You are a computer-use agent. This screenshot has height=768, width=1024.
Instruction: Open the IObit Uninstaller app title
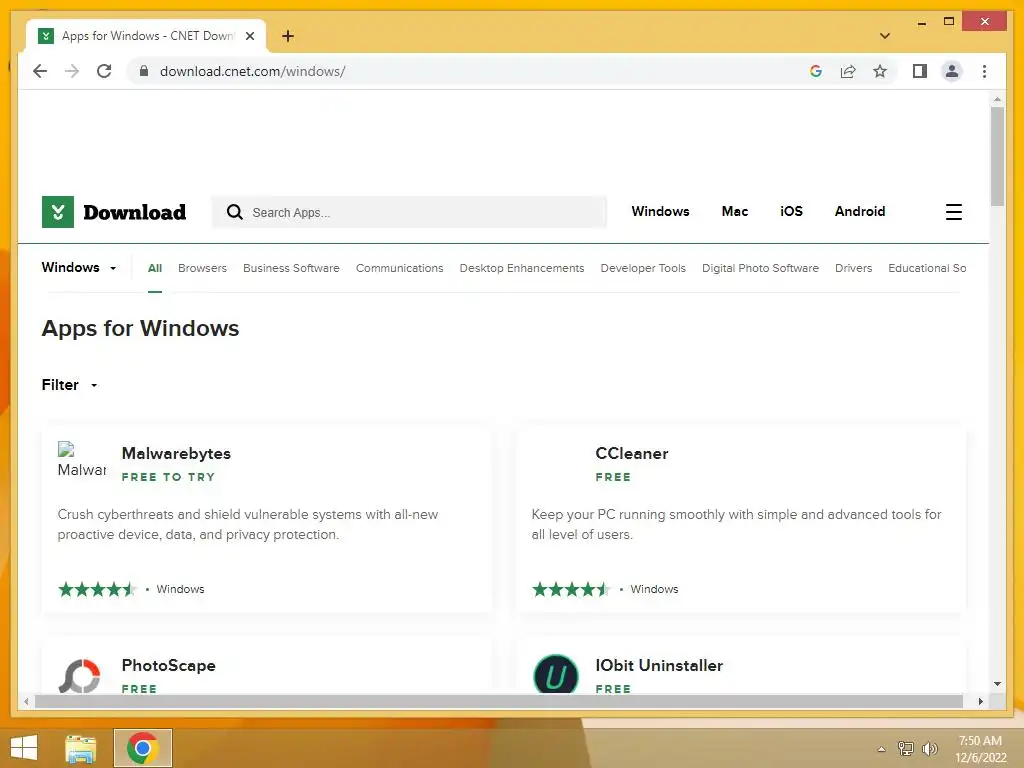click(659, 665)
